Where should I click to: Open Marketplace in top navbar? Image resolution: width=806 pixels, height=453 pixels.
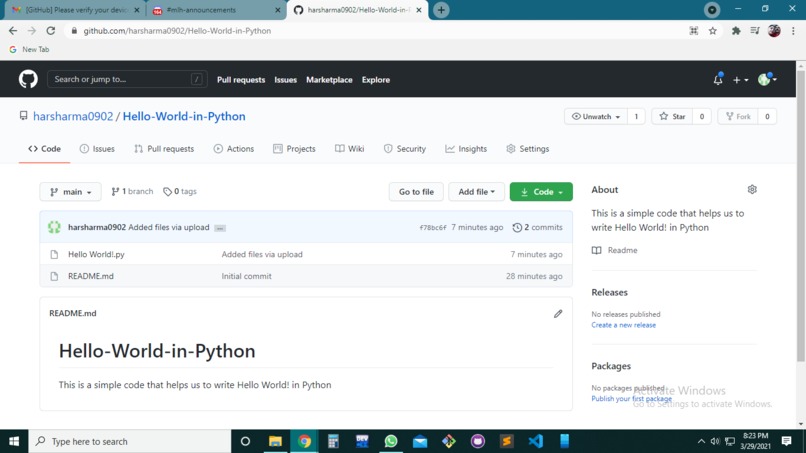329,80
